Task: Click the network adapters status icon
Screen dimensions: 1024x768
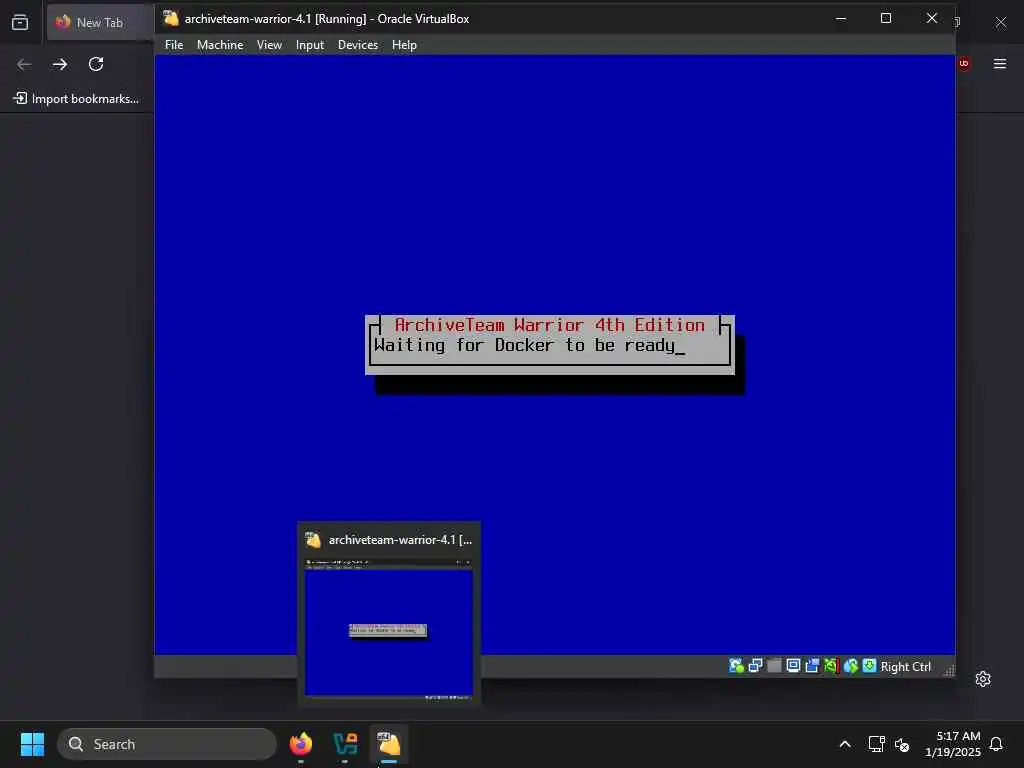Action: pyautogui.click(x=756, y=666)
